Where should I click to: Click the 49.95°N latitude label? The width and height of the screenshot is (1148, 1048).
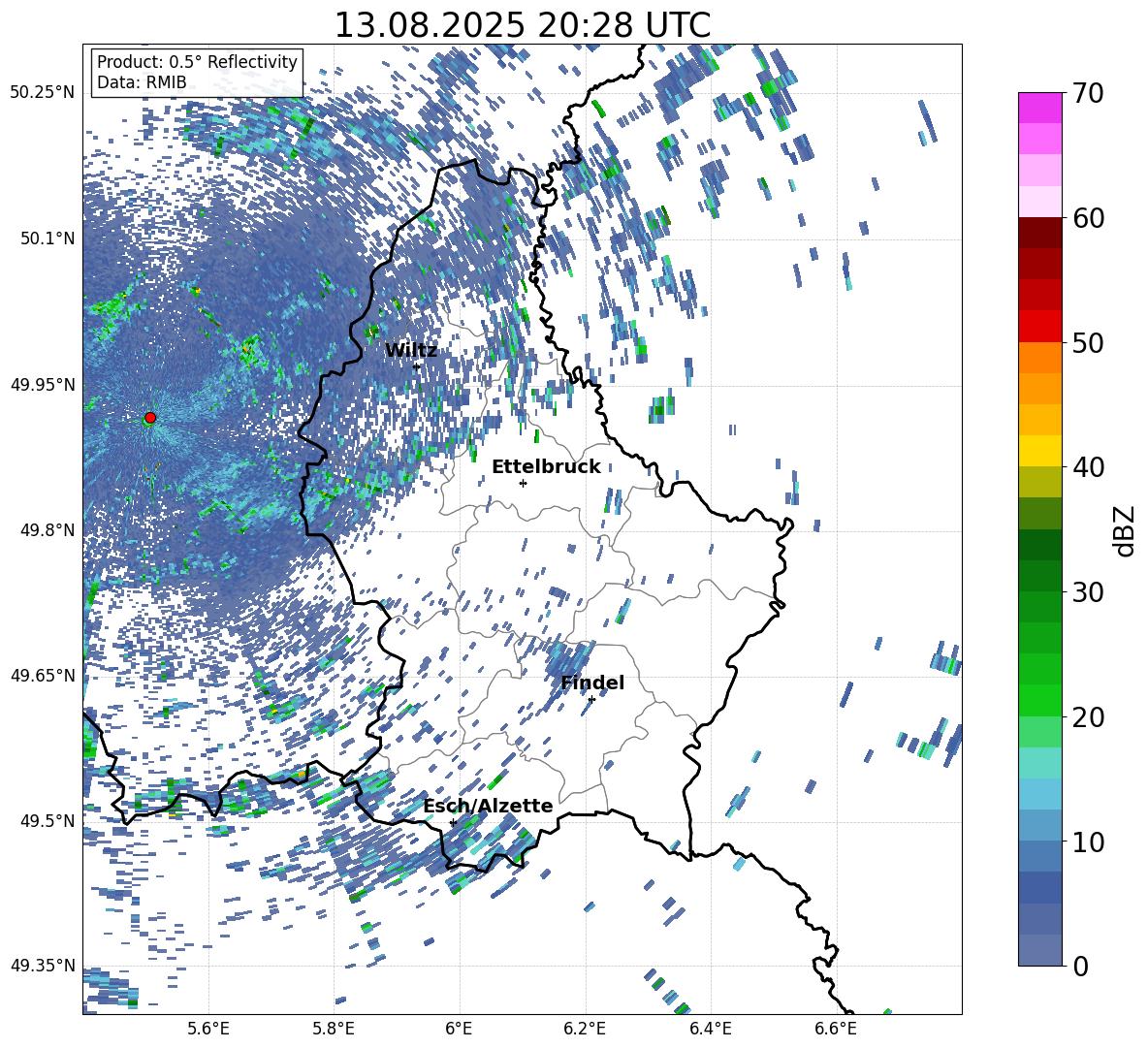pos(43,384)
